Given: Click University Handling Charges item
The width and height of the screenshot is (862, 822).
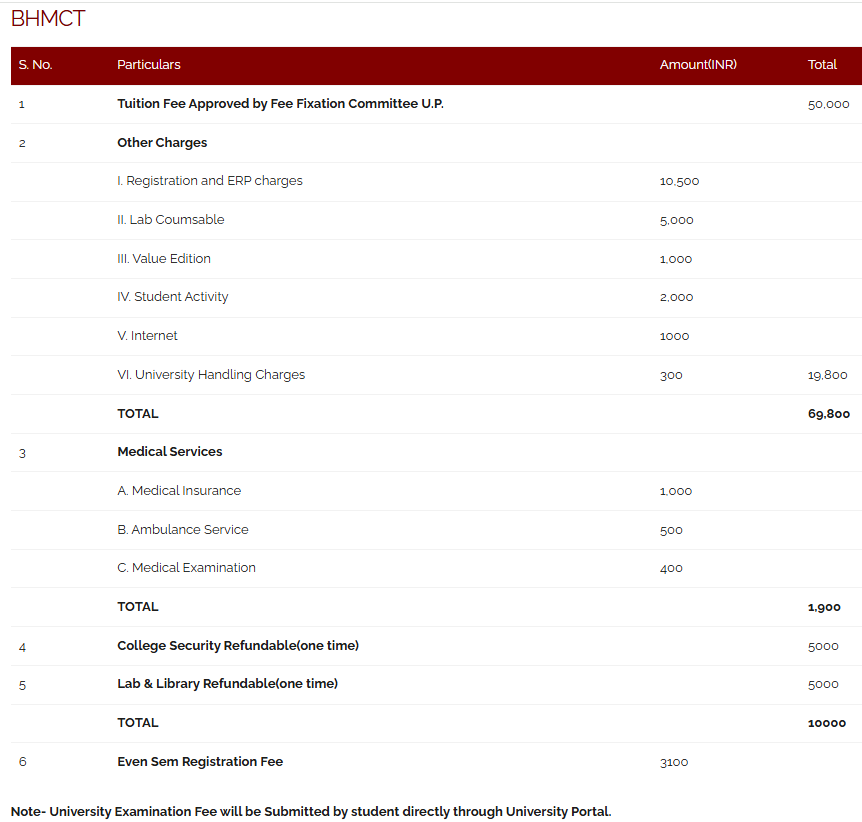Looking at the screenshot, I should [211, 375].
